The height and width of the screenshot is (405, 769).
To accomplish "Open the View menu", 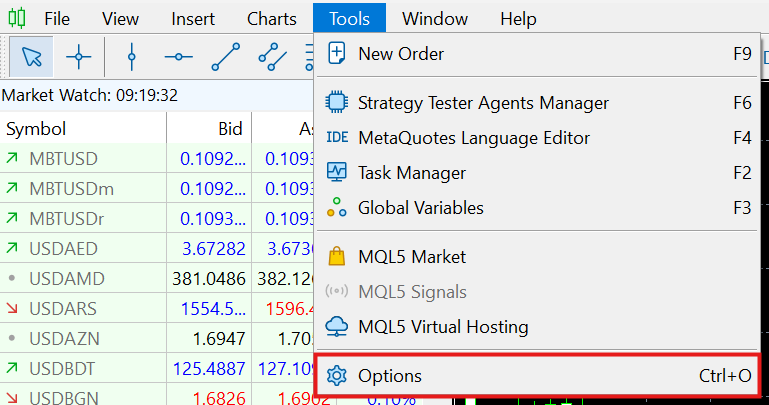I will point(120,19).
